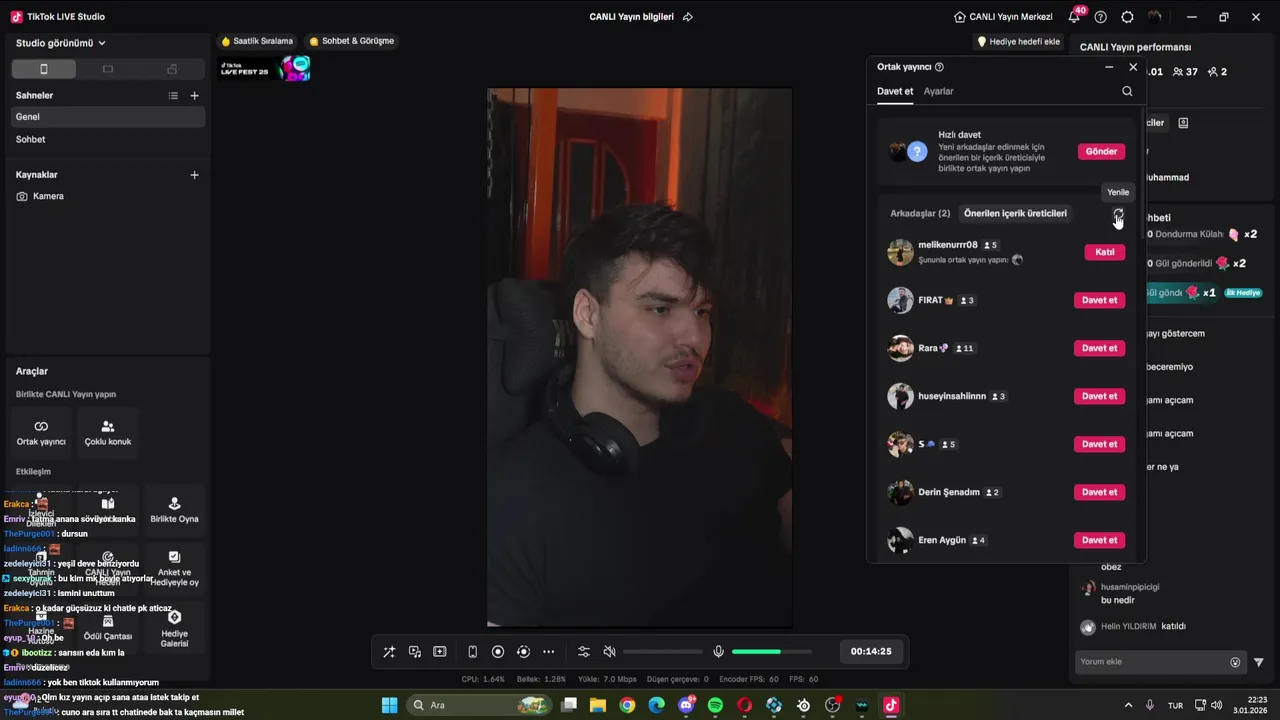Open CANLI Yayın Merkezi
1280x720 pixels.
(x=1003, y=17)
